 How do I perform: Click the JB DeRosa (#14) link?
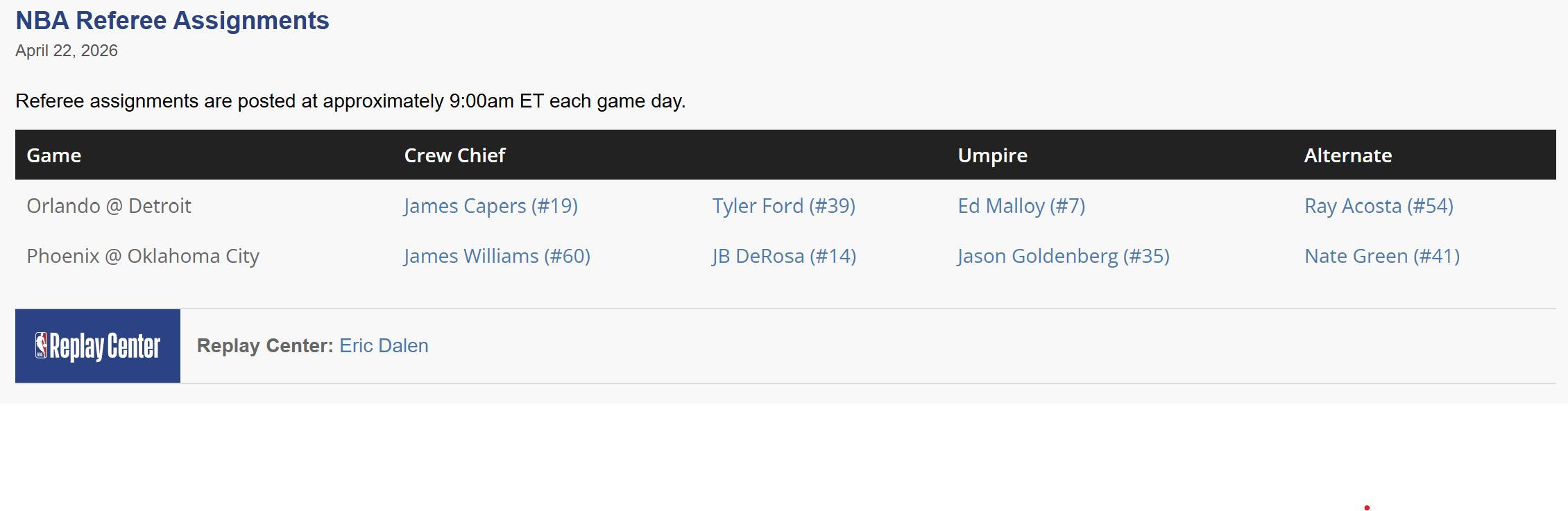[784, 256]
